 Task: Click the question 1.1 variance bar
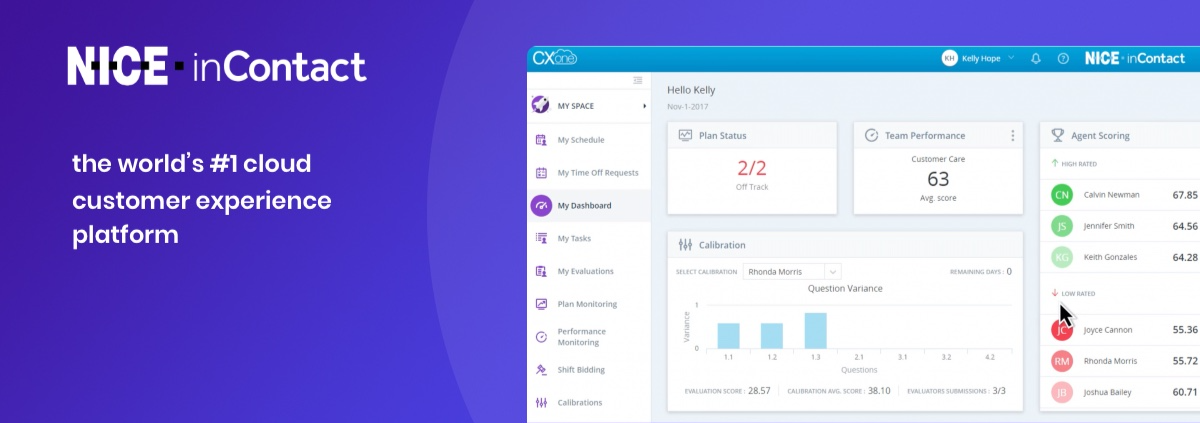click(728, 335)
